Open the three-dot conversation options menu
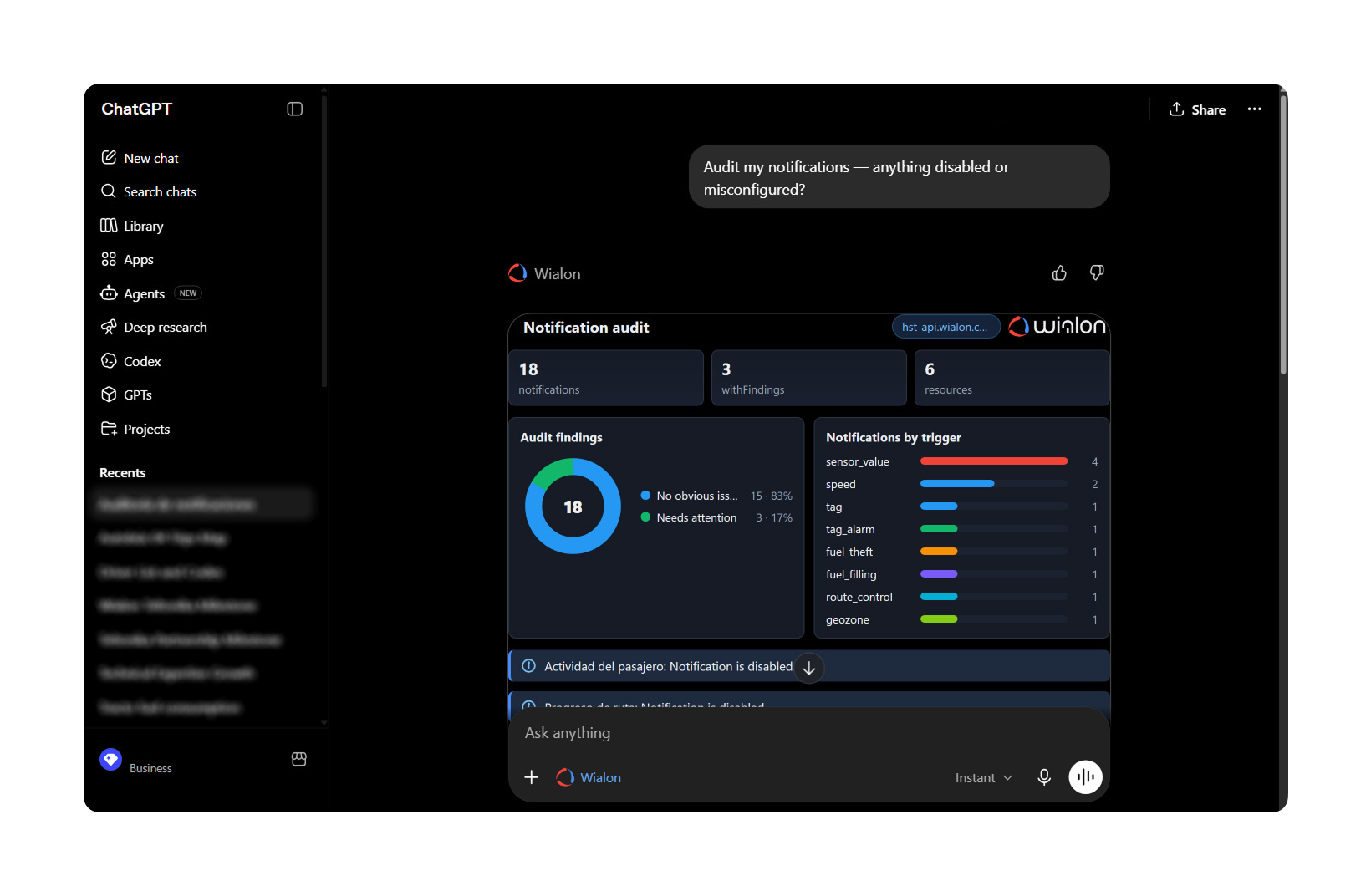Viewport: 1371px width, 896px height. point(1254,109)
